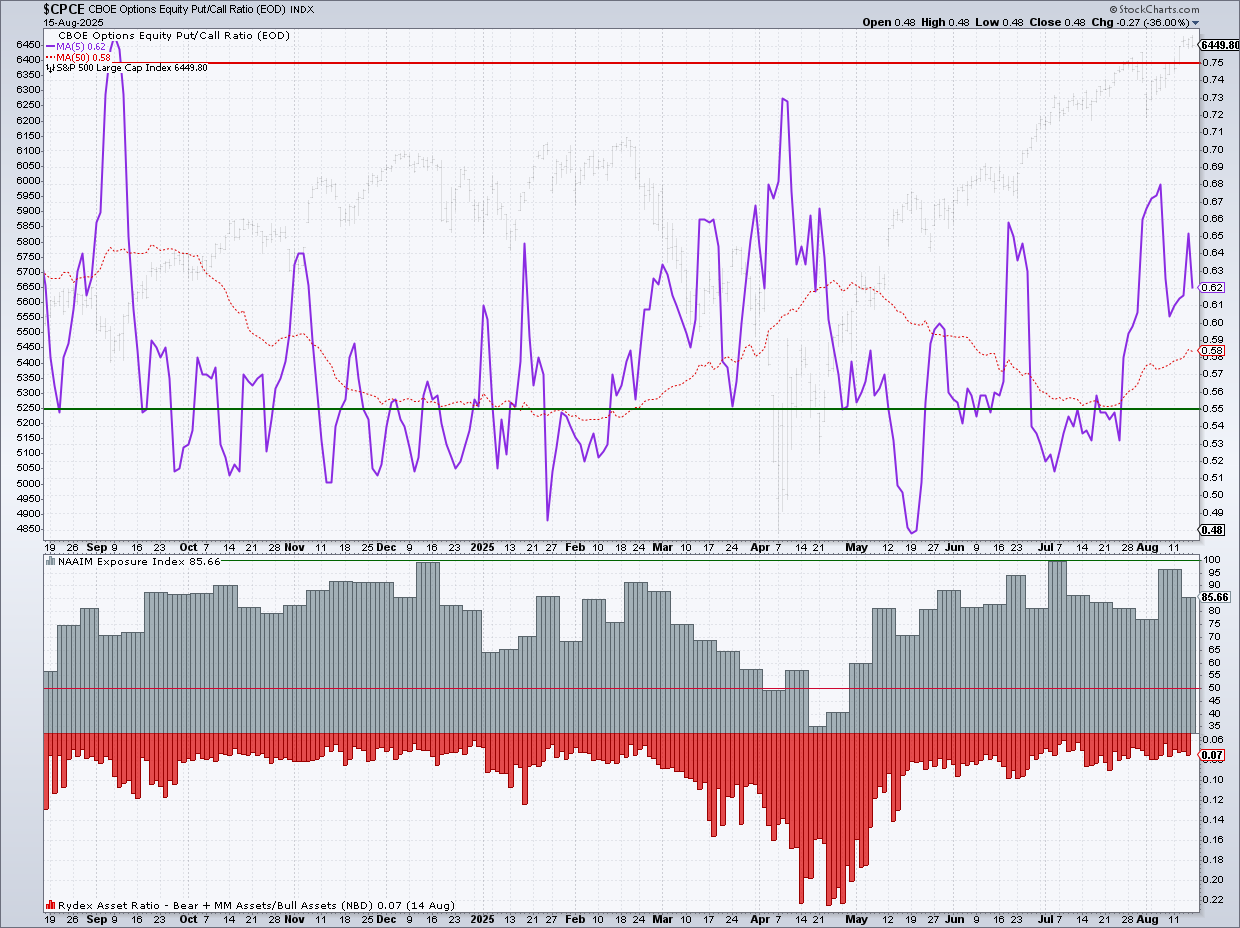
Task: Click the 6450 left-axis price label
Action: (27, 45)
